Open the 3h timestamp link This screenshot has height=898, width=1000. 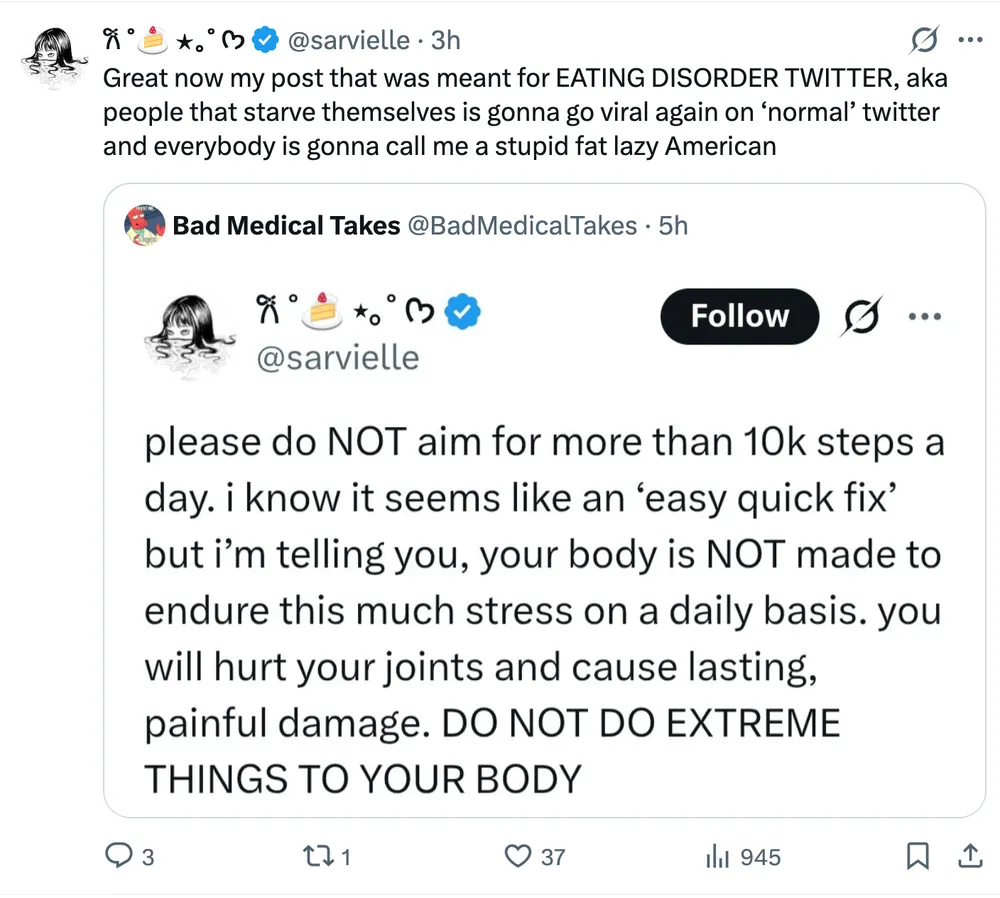pos(445,40)
